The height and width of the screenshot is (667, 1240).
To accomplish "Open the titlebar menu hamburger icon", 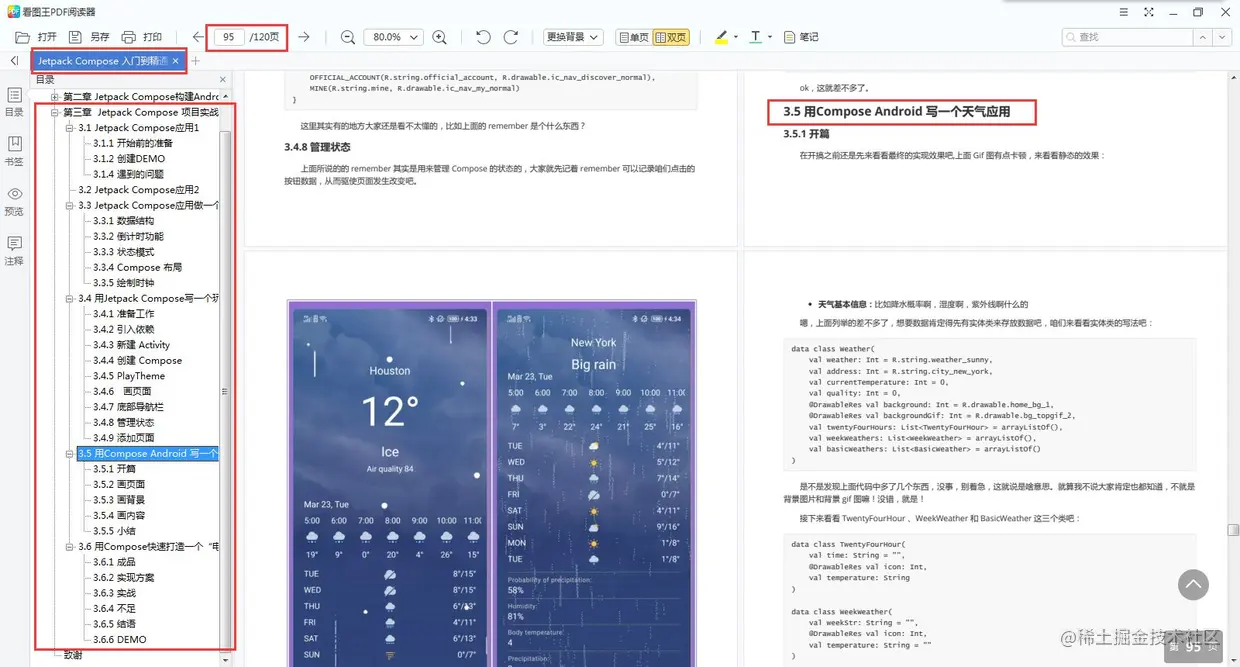I will coord(1126,12).
